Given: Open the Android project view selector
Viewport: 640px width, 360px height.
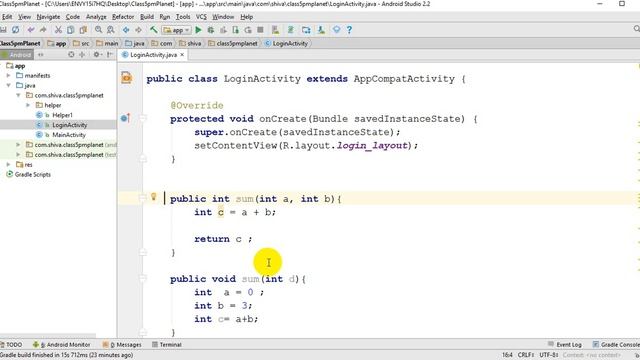Looking at the screenshot, I should tap(16, 54).
